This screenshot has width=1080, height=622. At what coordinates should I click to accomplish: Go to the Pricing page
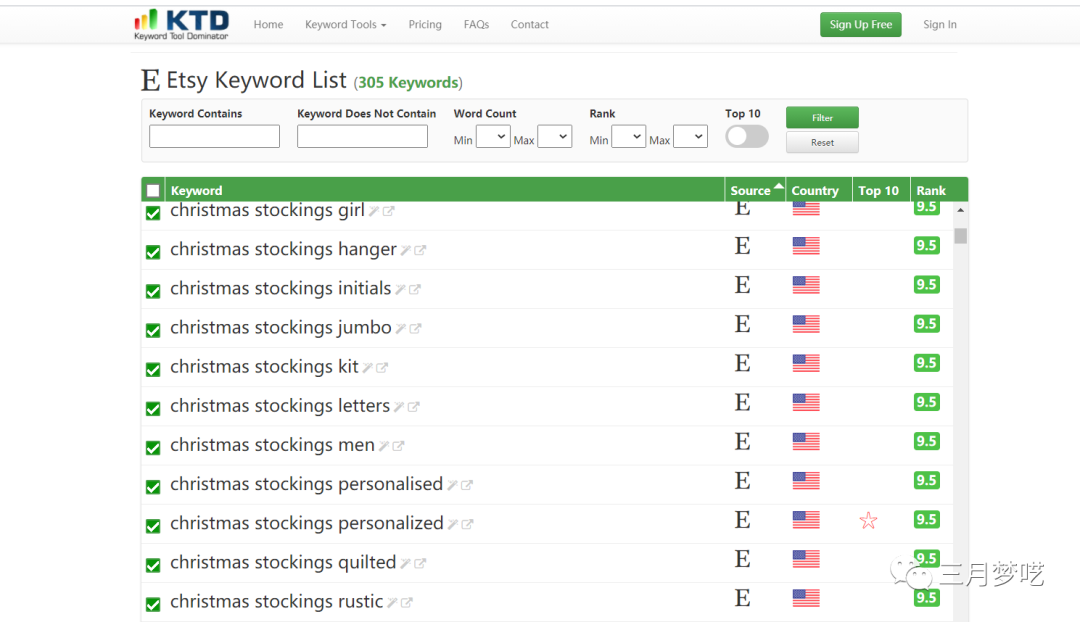click(x=425, y=24)
